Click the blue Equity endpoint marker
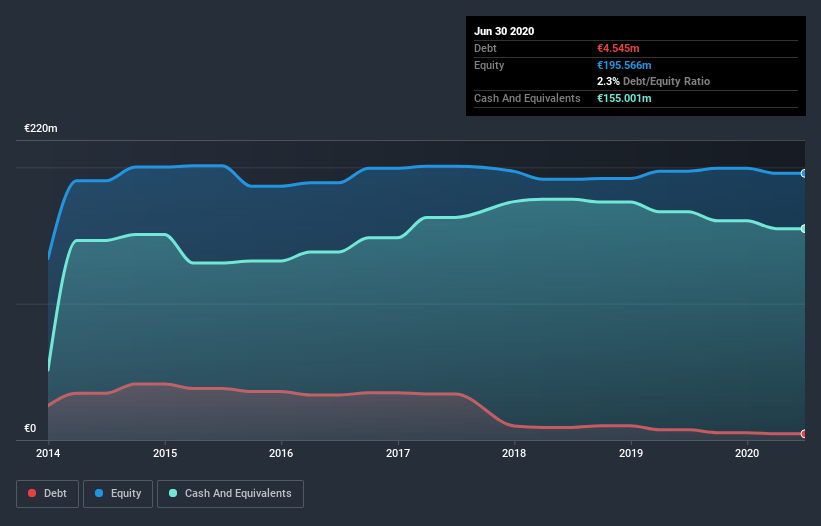Image resolution: width=821 pixels, height=526 pixels. [803, 173]
